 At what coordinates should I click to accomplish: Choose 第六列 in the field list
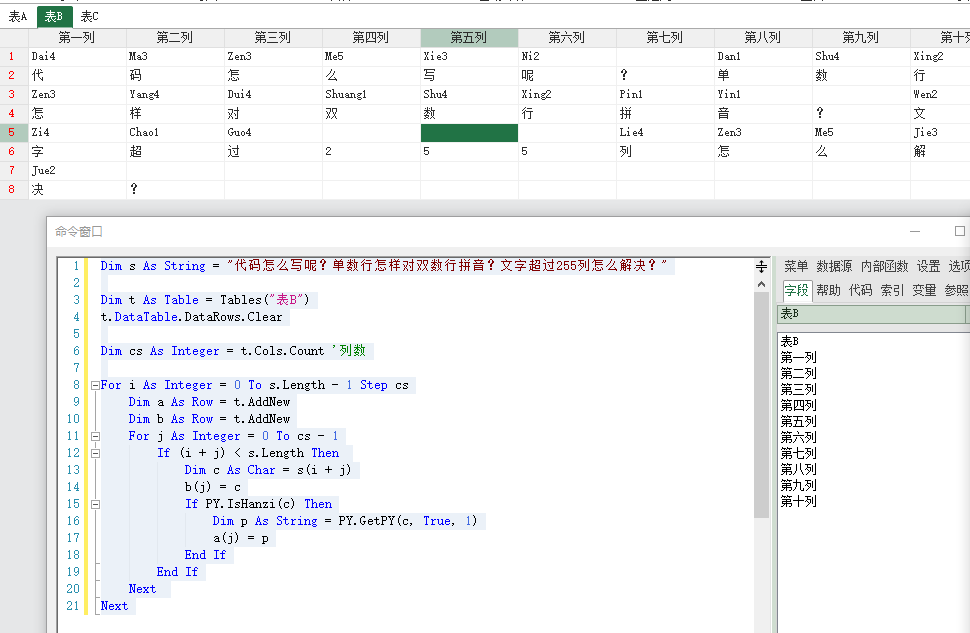tap(799, 437)
